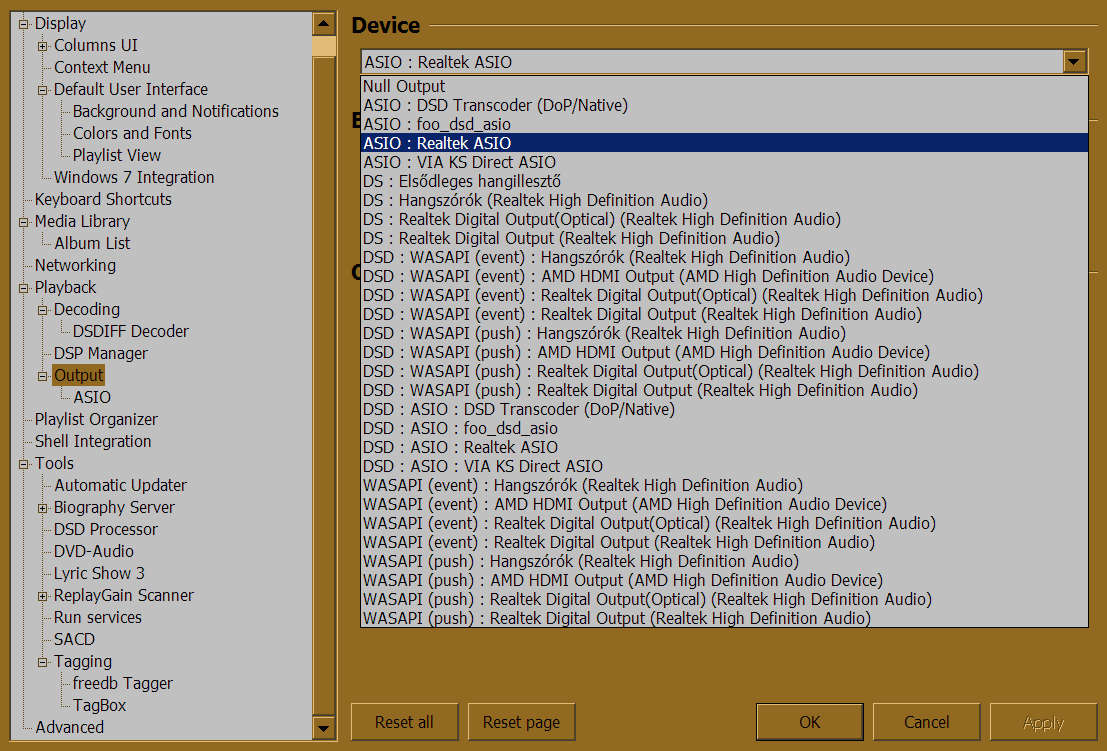Screen dimensions: 1107x751
Task: Select DSD : WASAPI (event) : Hangszórók
Action: point(724,258)
